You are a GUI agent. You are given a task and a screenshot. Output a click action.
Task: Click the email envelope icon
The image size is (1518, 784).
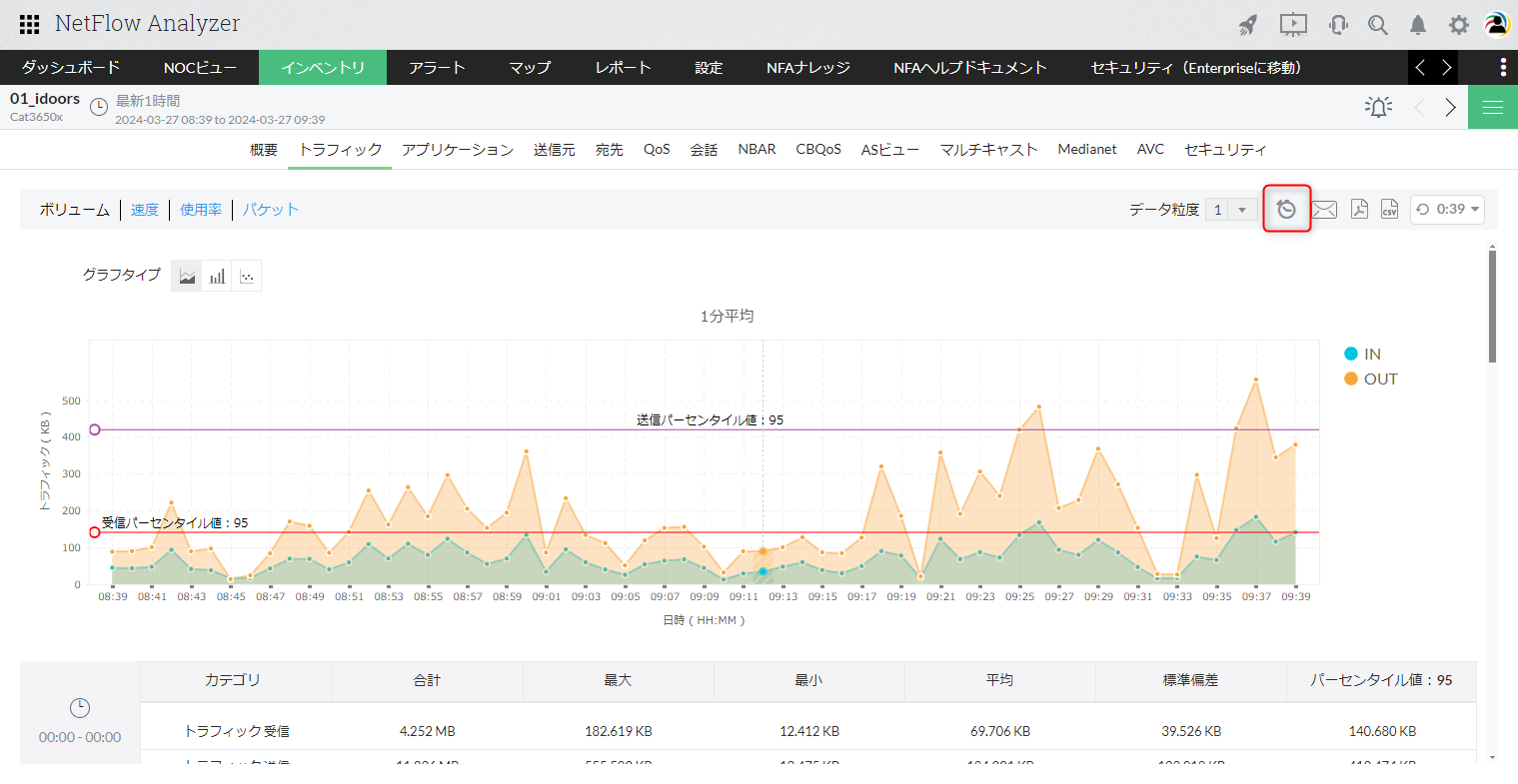click(1324, 210)
